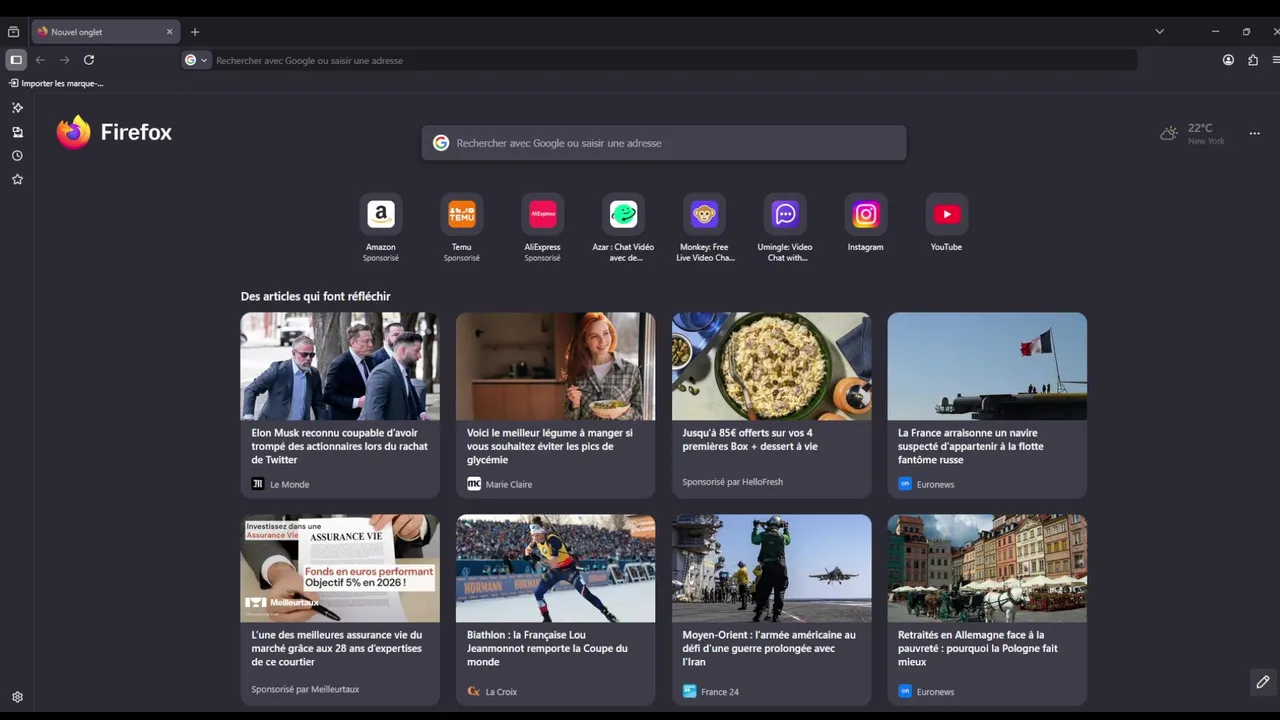1280x720 pixels.
Task: Open sidebar settings gear icon
Action: tap(17, 697)
